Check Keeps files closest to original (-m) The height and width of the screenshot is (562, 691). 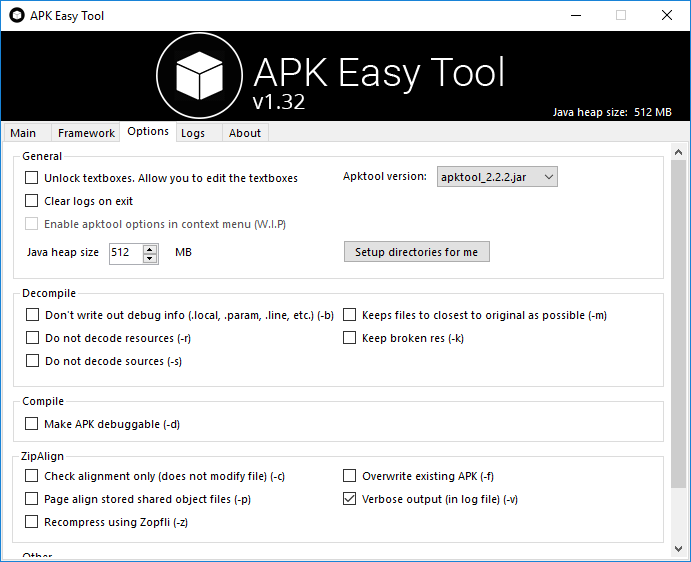[x=349, y=315]
